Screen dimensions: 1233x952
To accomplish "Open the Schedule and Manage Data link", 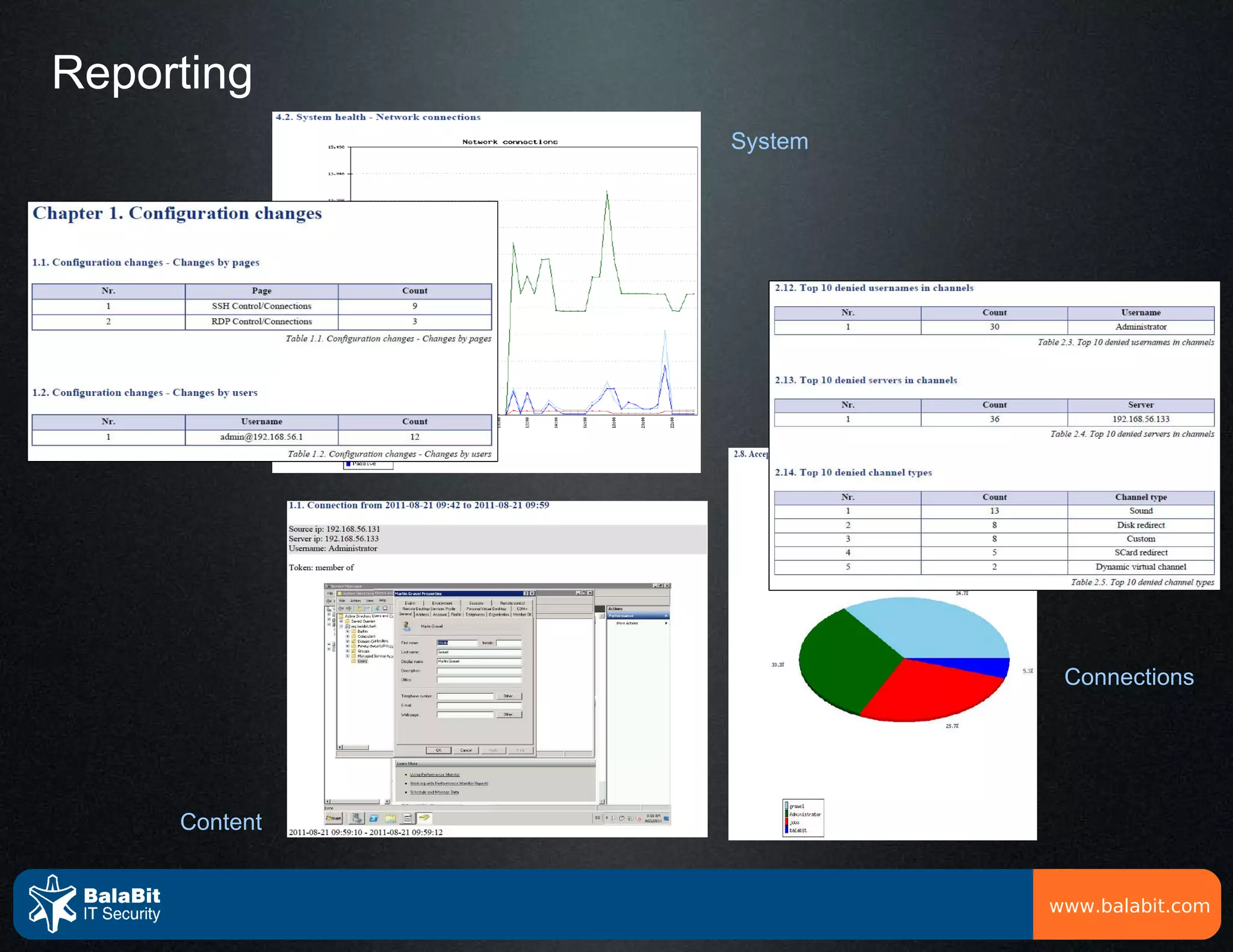I will (x=434, y=792).
